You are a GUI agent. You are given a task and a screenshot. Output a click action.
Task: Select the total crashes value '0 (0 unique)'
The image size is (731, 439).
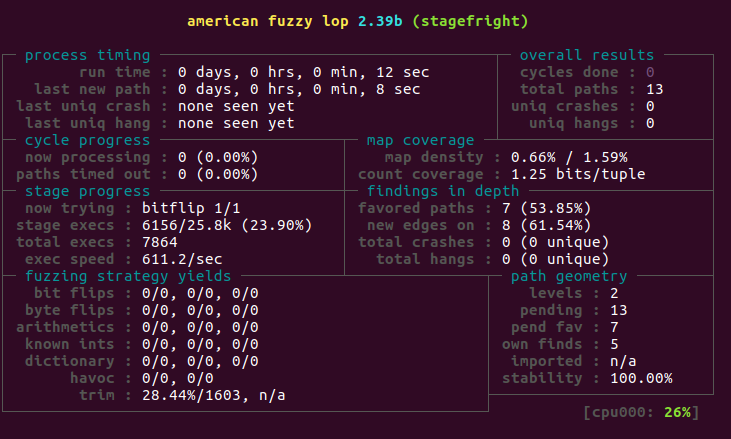pos(556,242)
